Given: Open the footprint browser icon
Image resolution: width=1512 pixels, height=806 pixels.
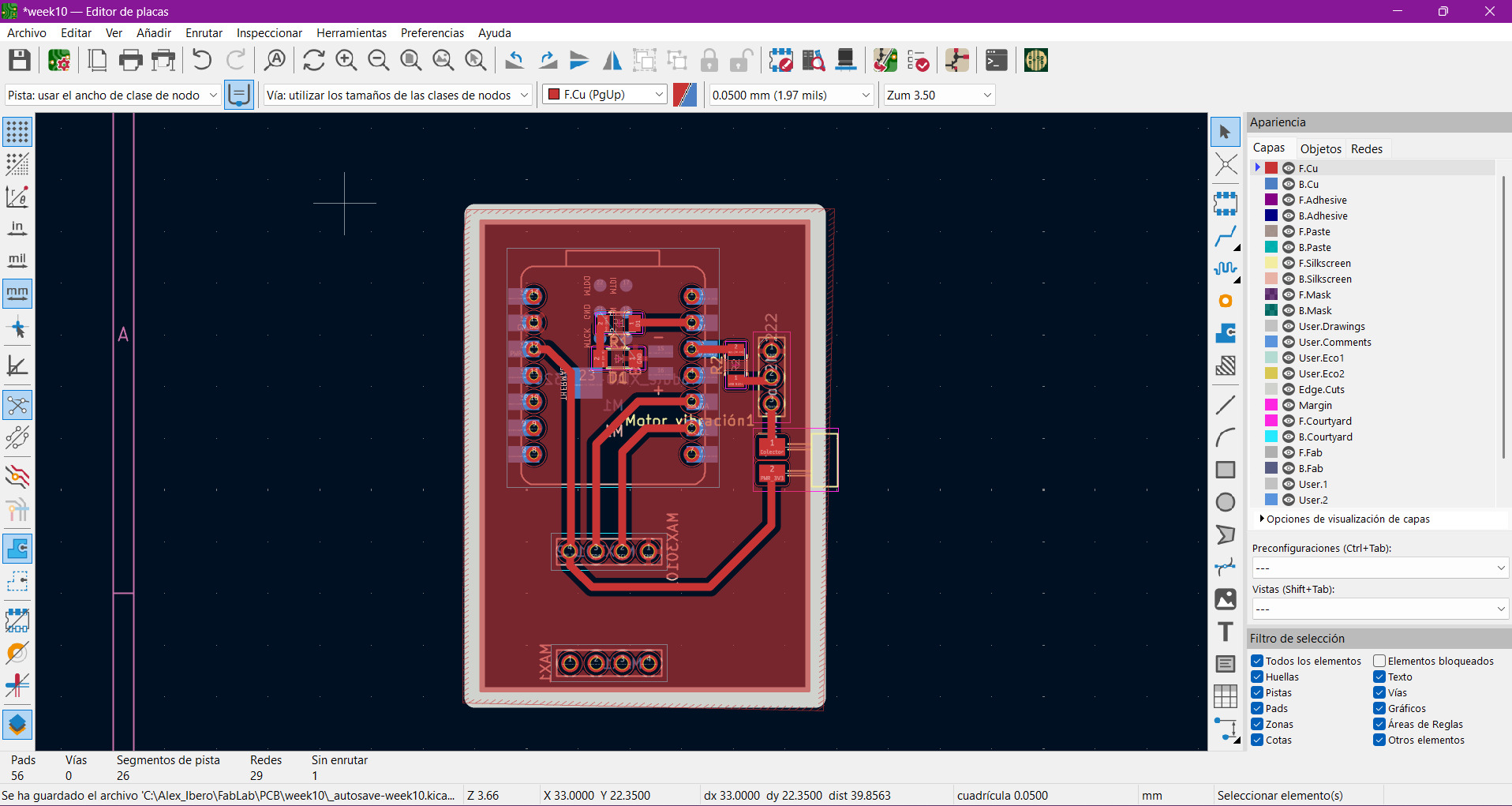Looking at the screenshot, I should pyautogui.click(x=813, y=60).
